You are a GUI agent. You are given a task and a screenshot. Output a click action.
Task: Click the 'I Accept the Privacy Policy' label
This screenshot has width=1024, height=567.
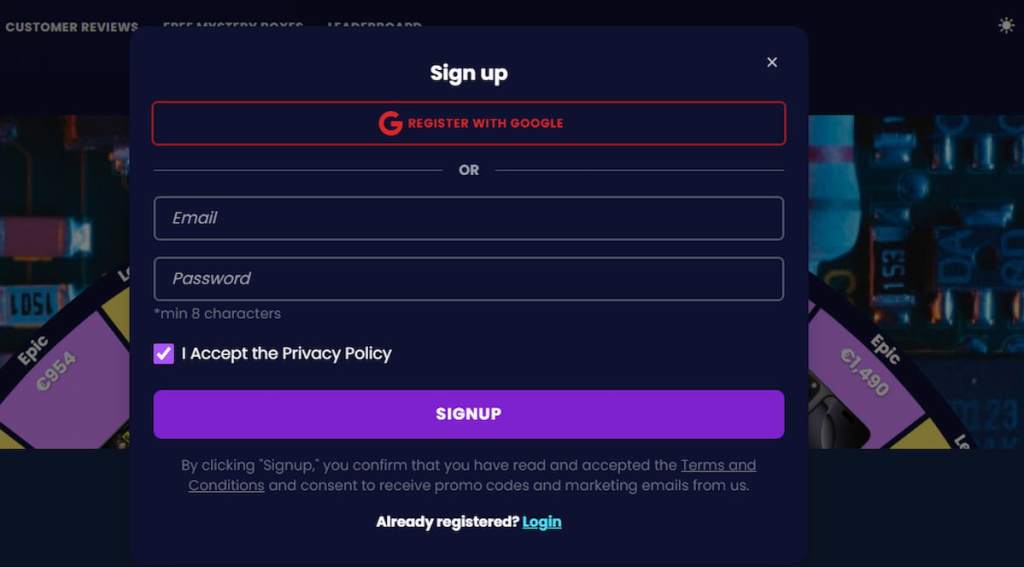pyautogui.click(x=286, y=354)
